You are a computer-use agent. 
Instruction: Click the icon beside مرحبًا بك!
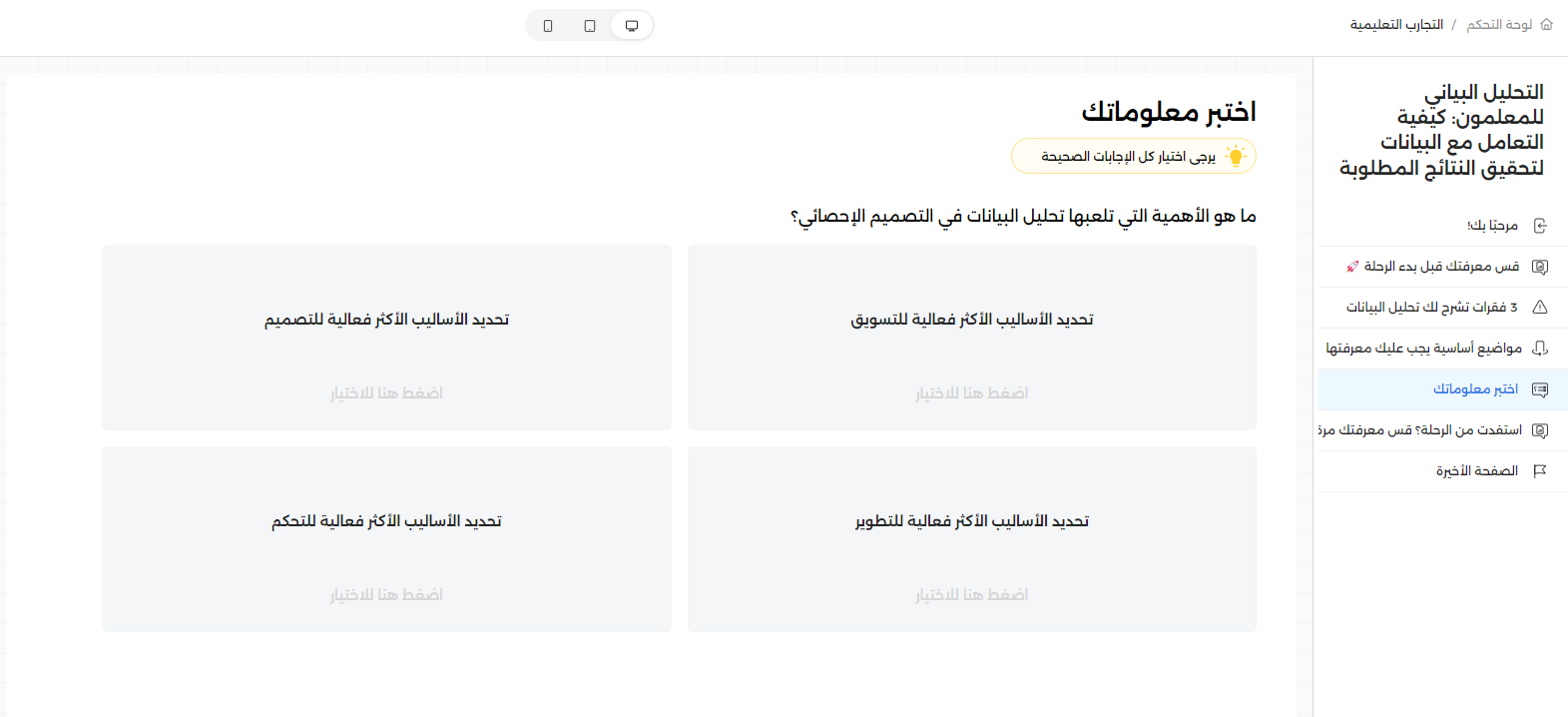coord(1540,226)
